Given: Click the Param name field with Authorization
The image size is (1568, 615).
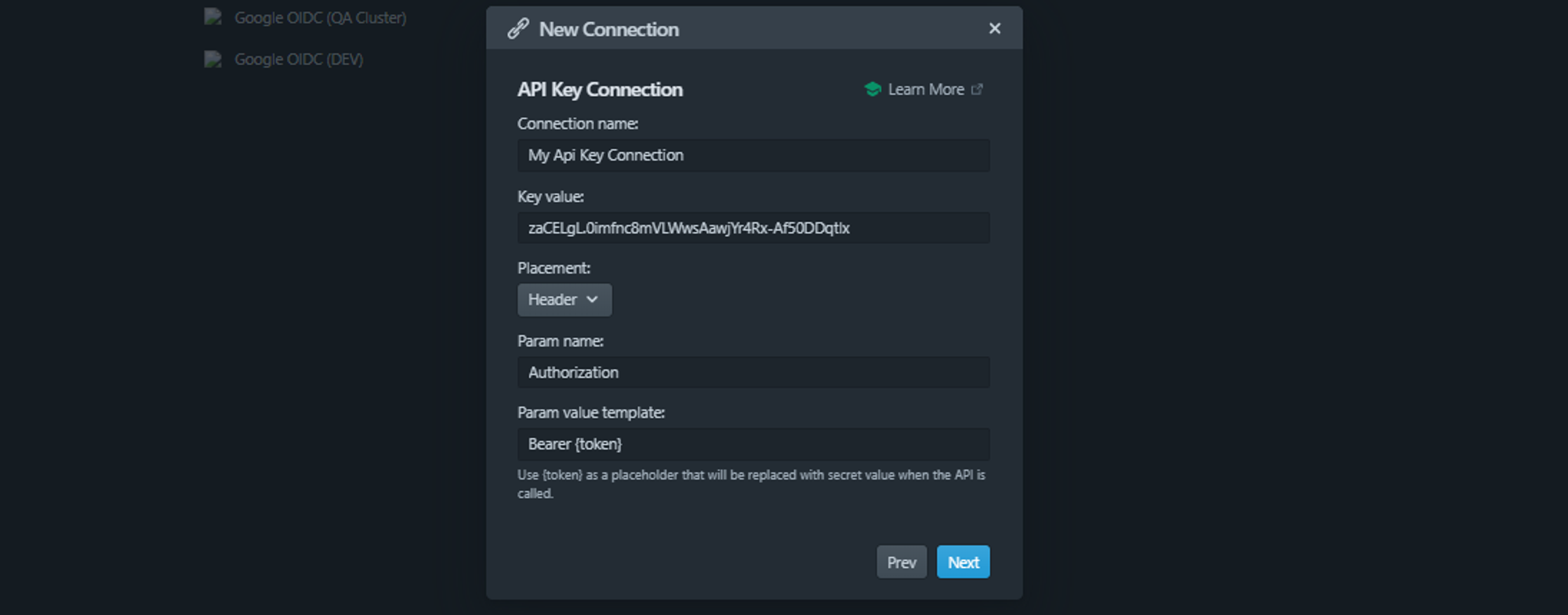Looking at the screenshot, I should [x=753, y=372].
